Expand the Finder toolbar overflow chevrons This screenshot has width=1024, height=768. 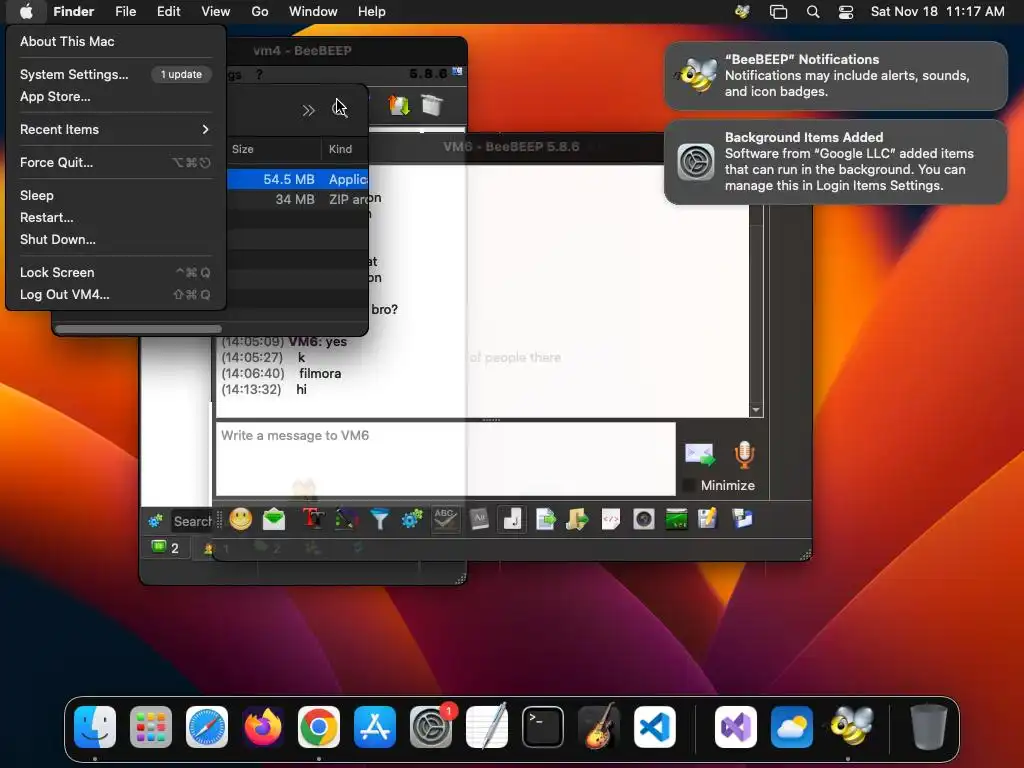tap(308, 110)
